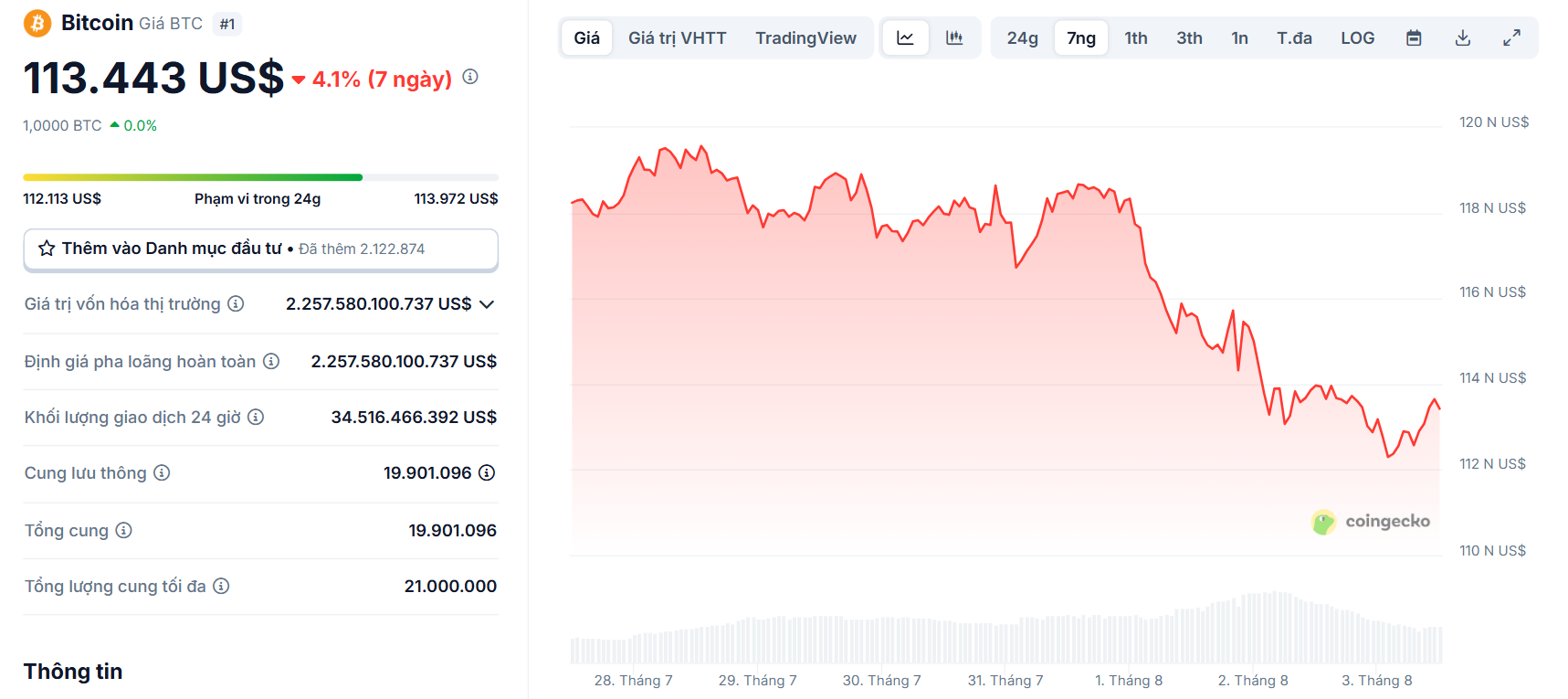Click the 113.972 US$ high value
The height and width of the screenshot is (699, 1568).
click(456, 198)
